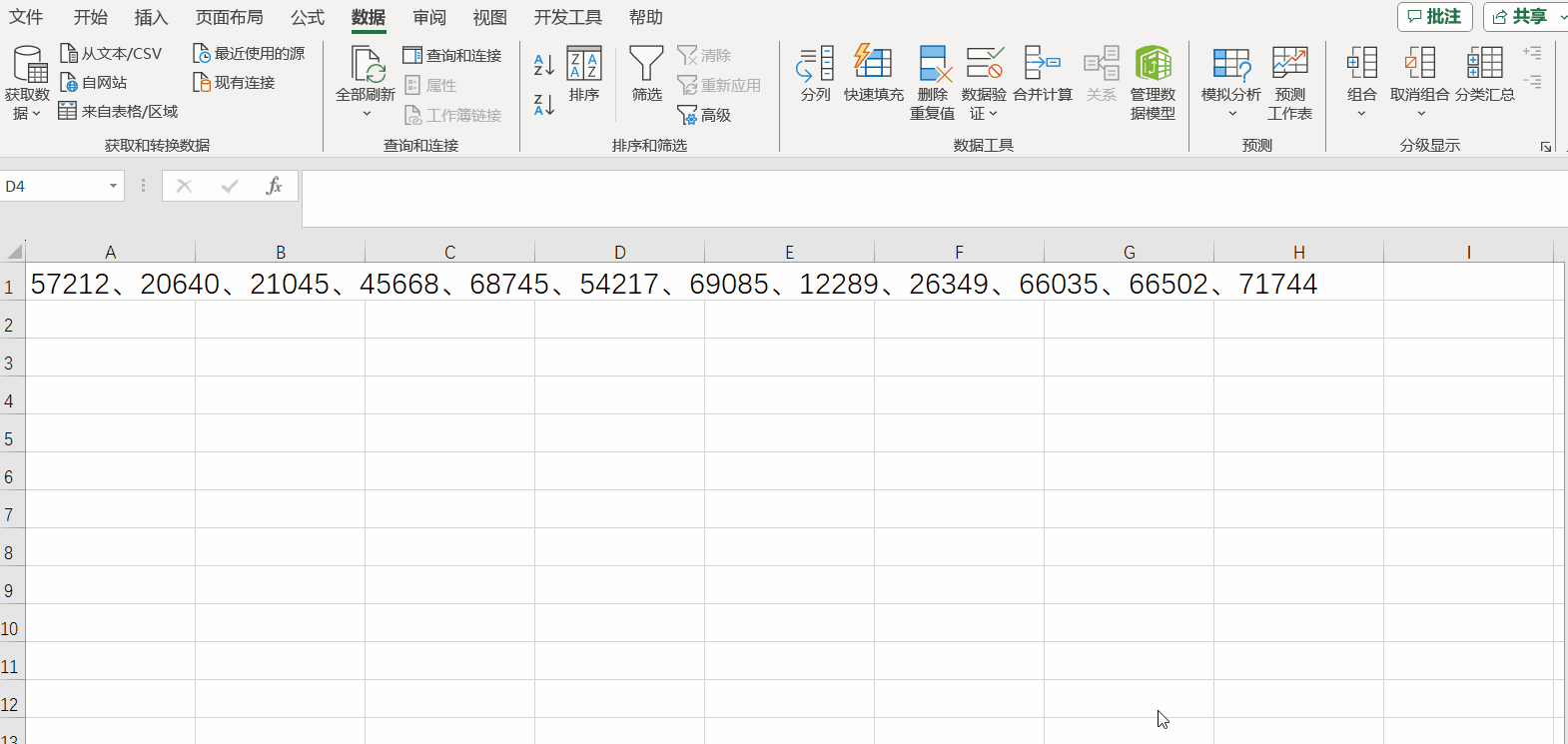
Task: Click the Enter checkmark button
Action: click(230, 186)
